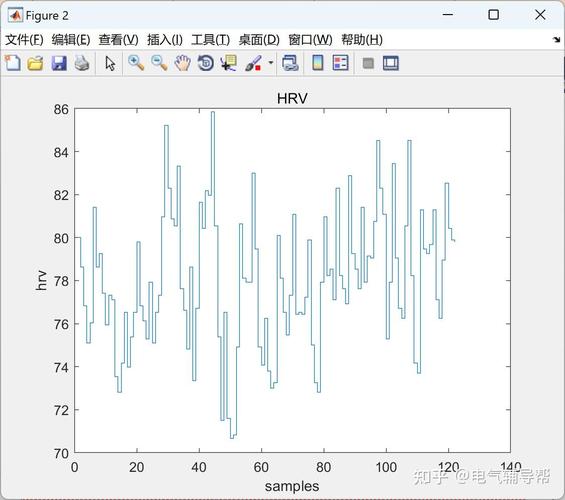This screenshot has width=565, height=500.
Task: Click the hrv y-axis label
Action: (x=41, y=280)
